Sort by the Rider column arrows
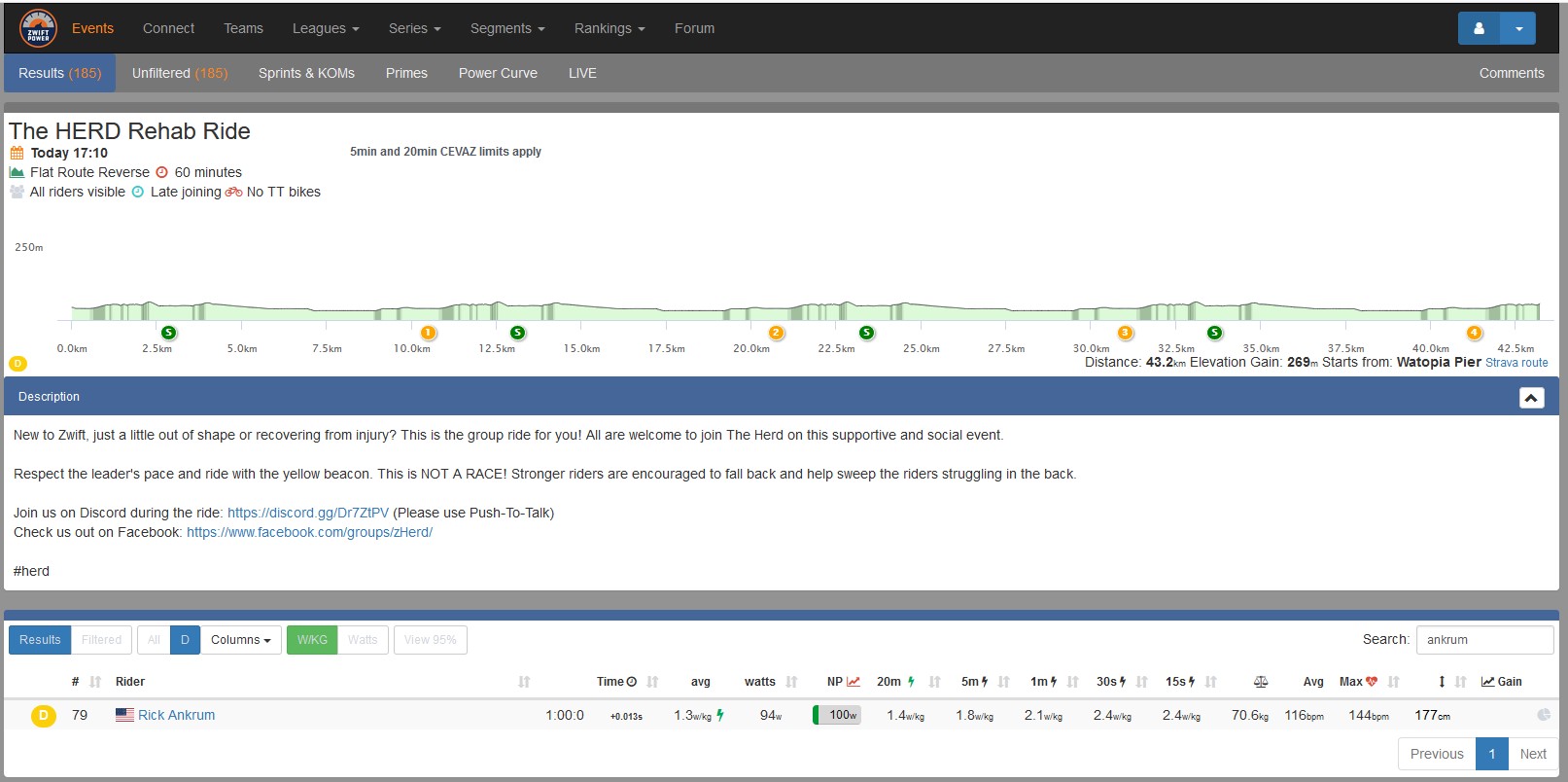Image resolution: width=1568 pixels, height=782 pixels. (x=524, y=682)
